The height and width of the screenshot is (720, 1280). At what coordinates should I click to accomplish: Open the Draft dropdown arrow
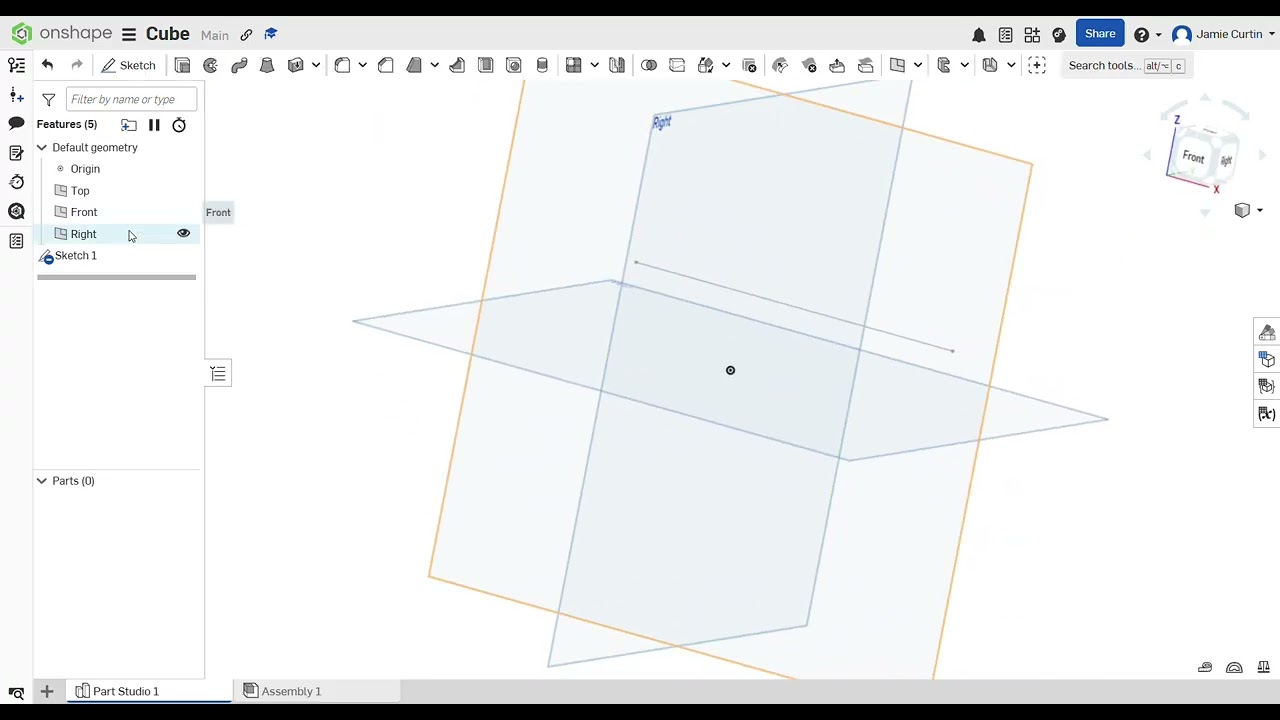(435, 65)
